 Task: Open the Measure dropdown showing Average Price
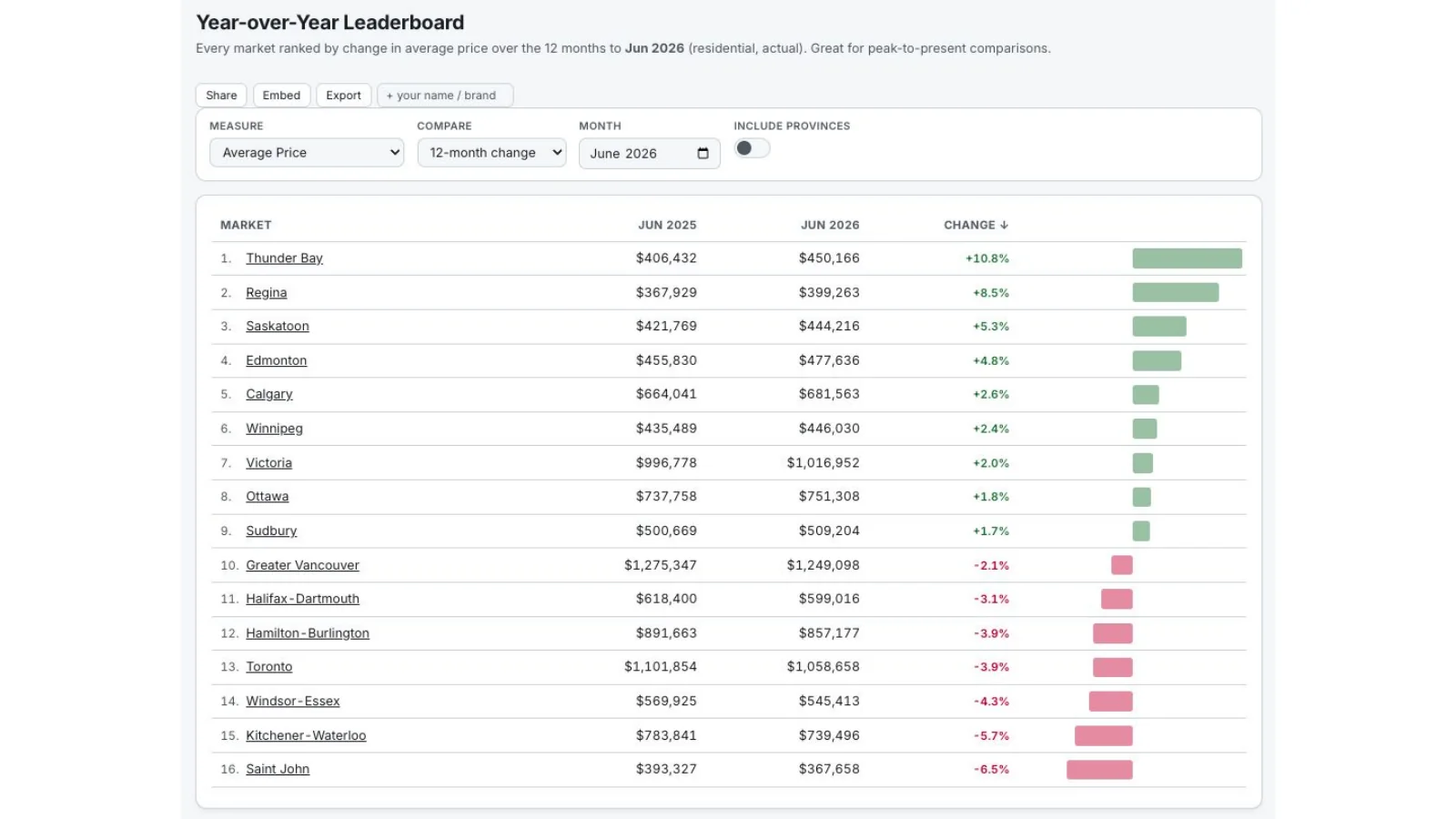tap(307, 153)
